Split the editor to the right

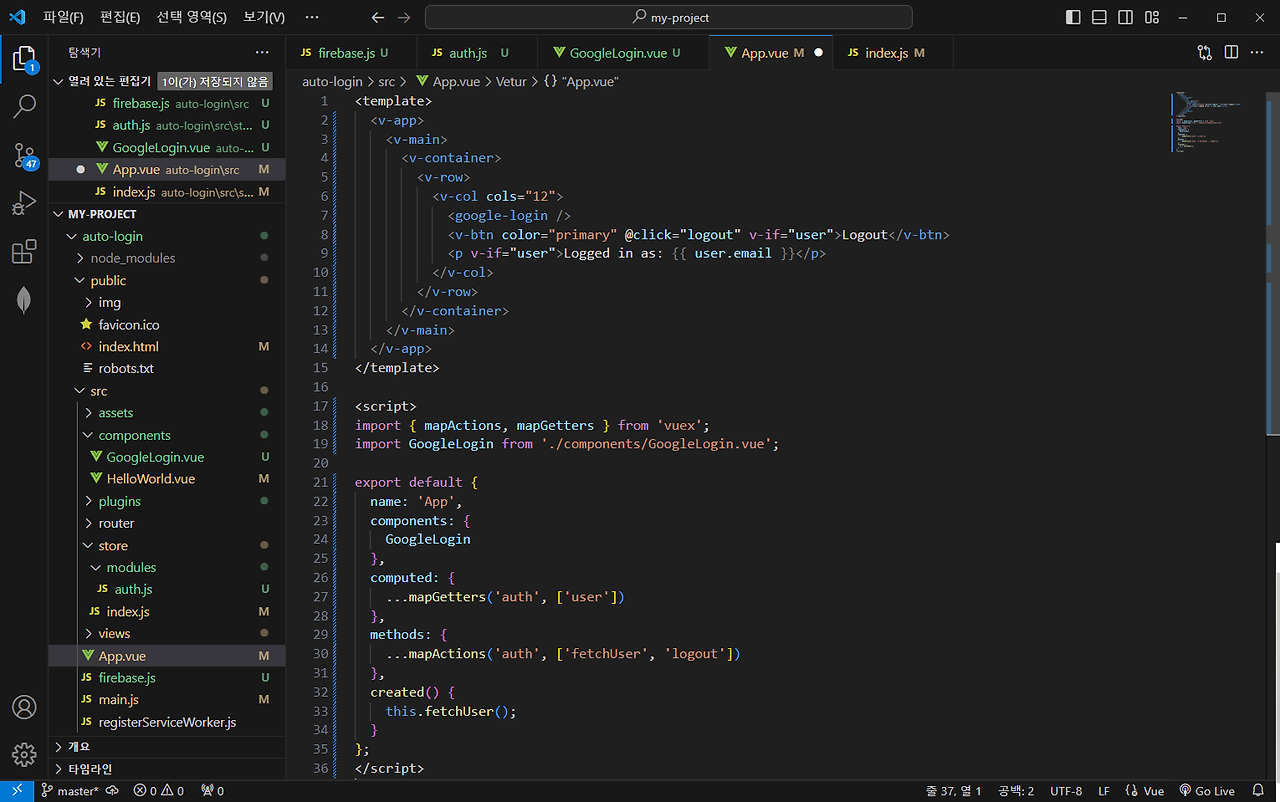[1231, 52]
